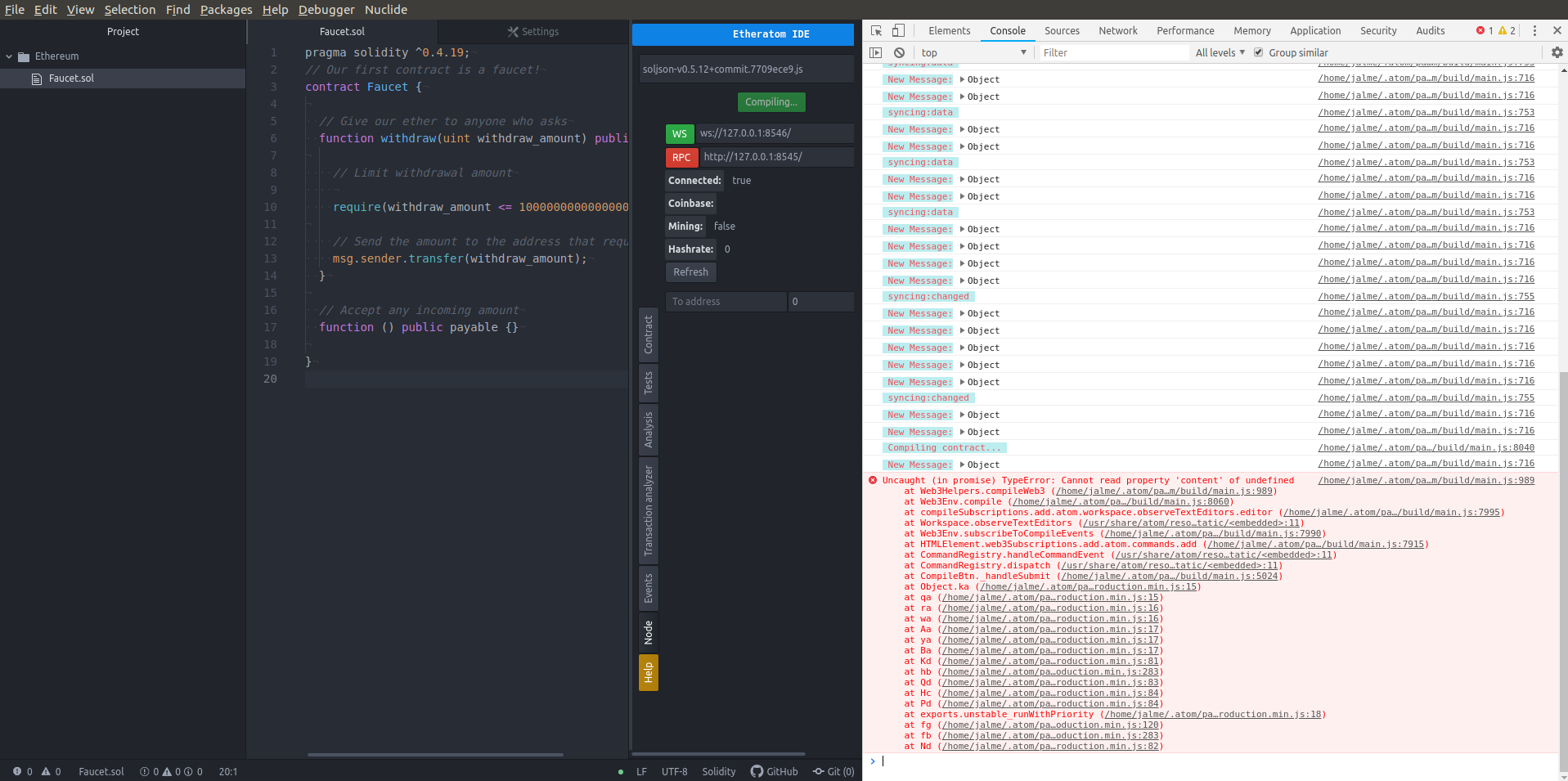
Task: Follow the main.js:8040 source link
Action: click(1426, 447)
